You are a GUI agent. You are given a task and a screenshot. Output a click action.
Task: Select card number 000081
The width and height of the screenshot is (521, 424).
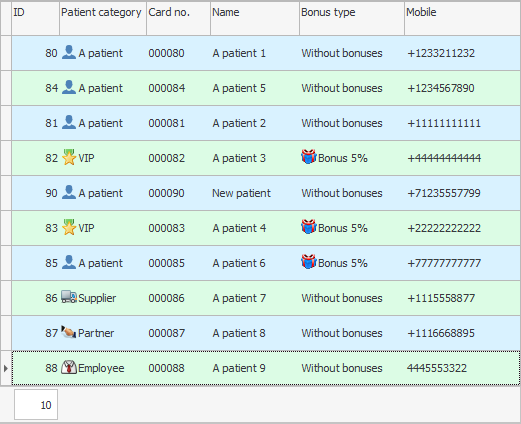[x=166, y=123]
